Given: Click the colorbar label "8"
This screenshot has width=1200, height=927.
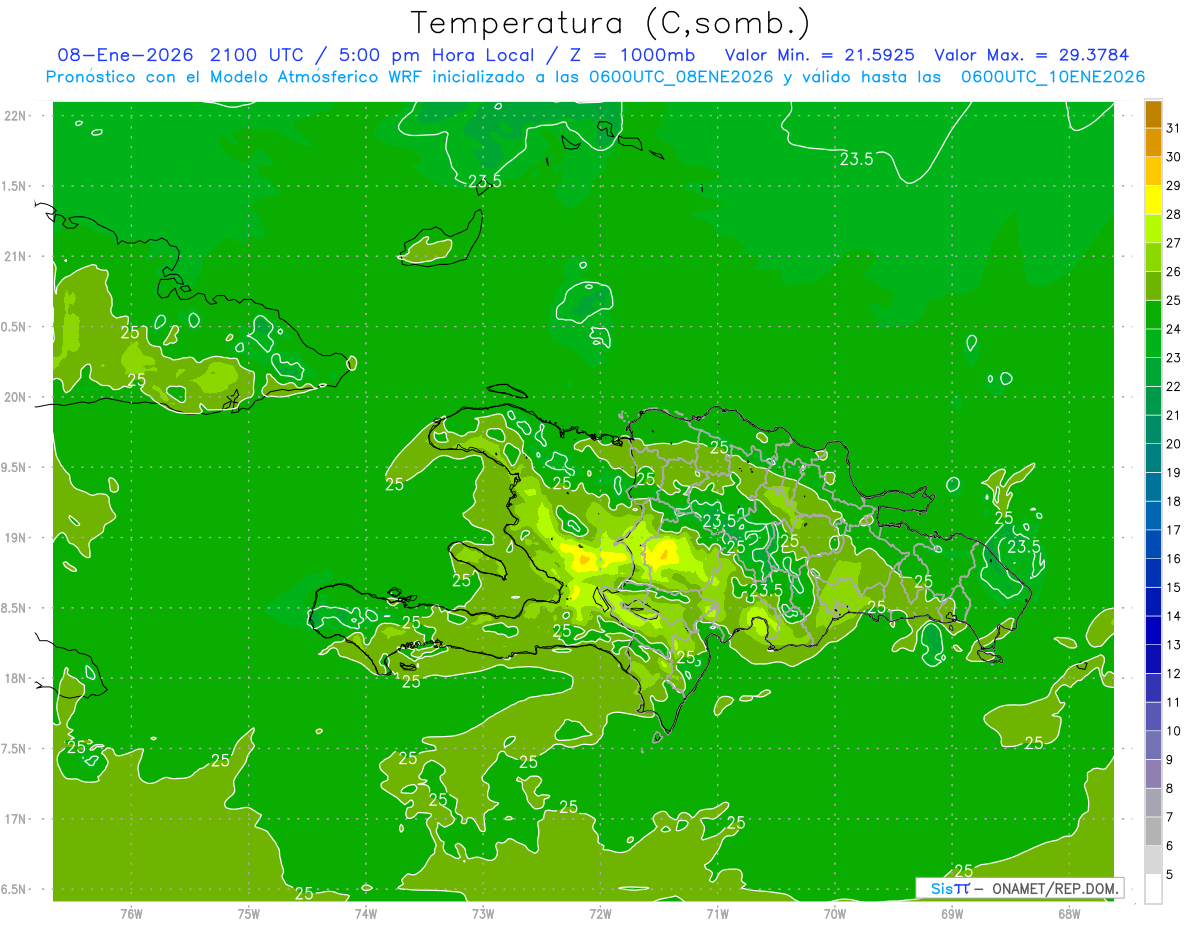Looking at the screenshot, I should (x=1171, y=788).
